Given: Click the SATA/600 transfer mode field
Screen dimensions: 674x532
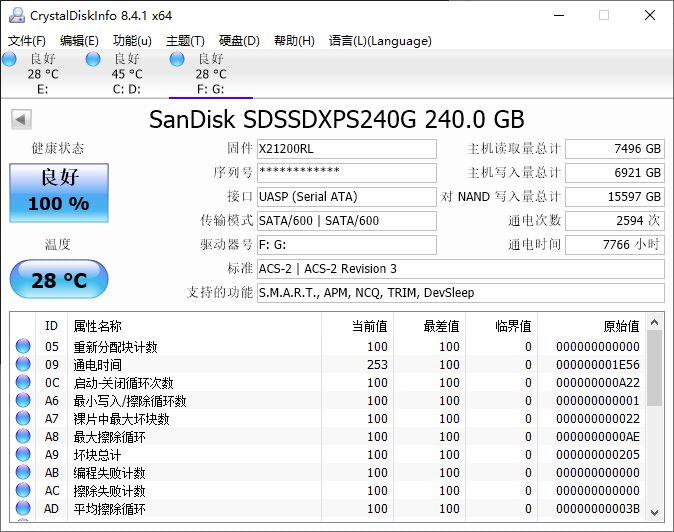Looking at the screenshot, I should [x=346, y=221].
